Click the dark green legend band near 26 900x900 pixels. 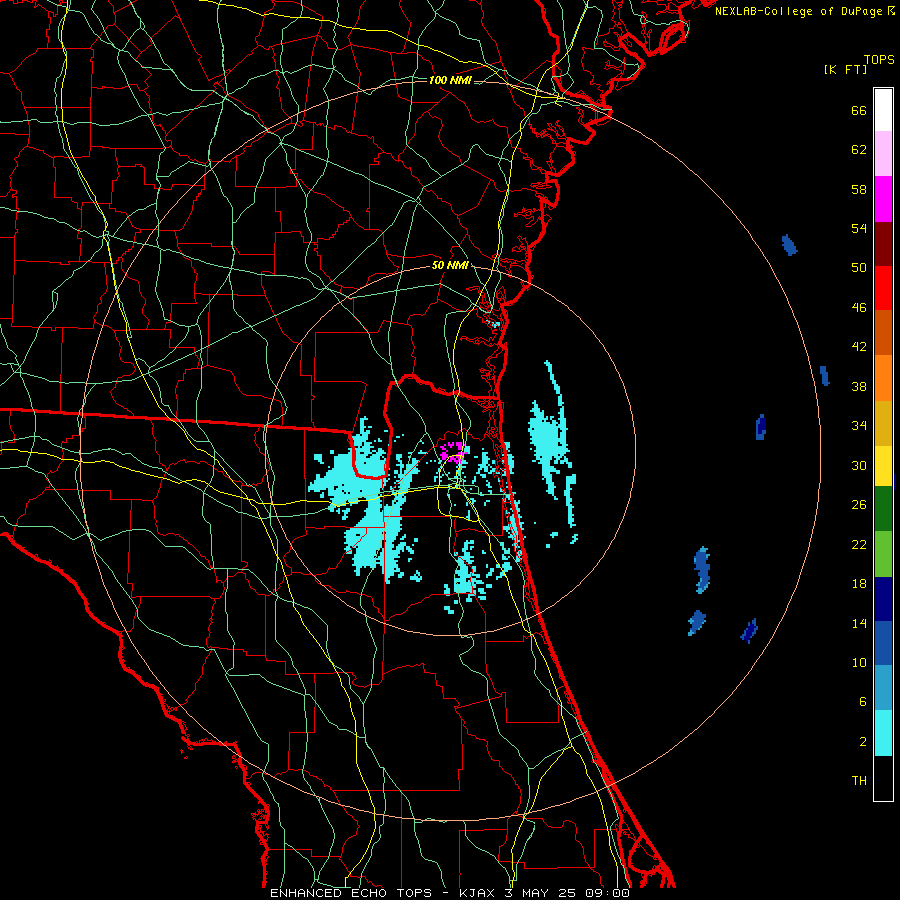[883, 509]
